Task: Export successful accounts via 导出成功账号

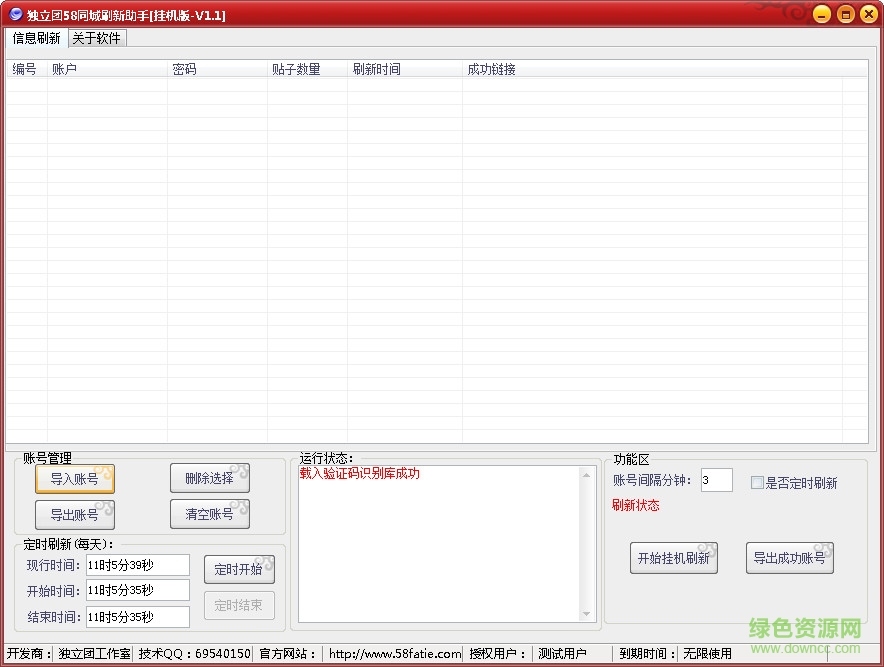Action: pyautogui.click(x=789, y=558)
